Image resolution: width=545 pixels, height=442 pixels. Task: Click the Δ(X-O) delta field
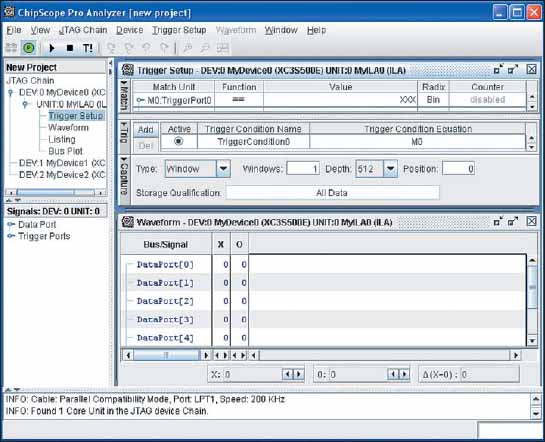click(x=489, y=375)
